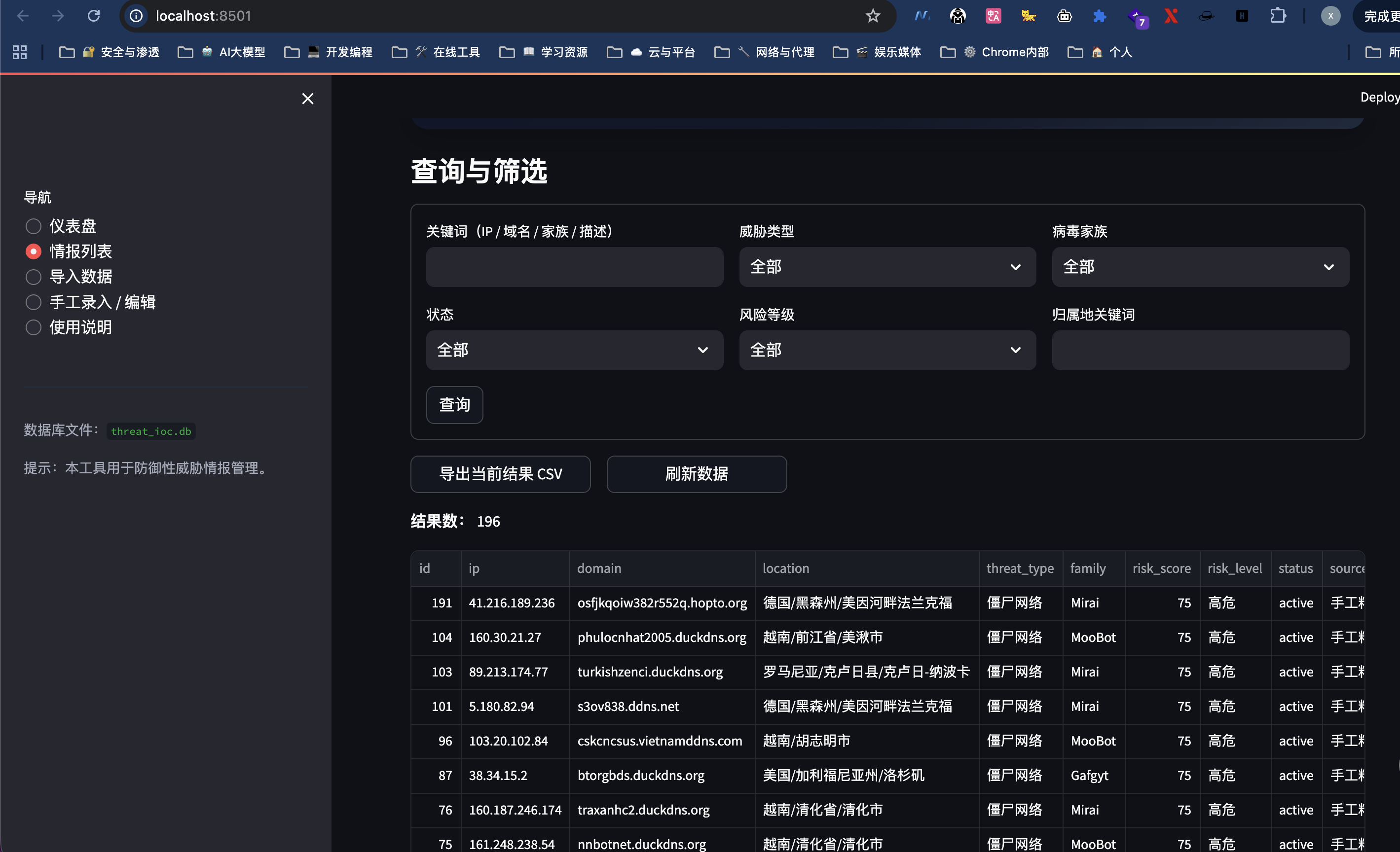
Task: Open the black fedora hat extension
Action: coord(1206,16)
